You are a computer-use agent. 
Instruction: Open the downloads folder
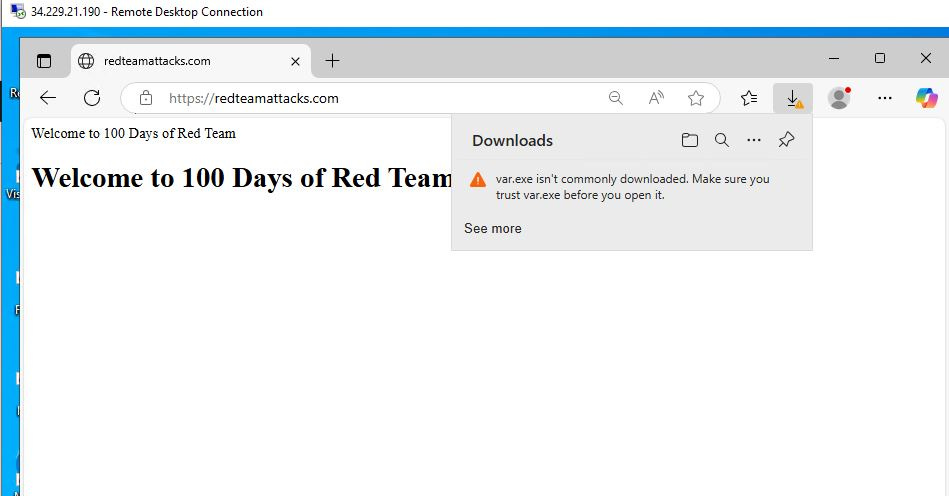click(689, 140)
